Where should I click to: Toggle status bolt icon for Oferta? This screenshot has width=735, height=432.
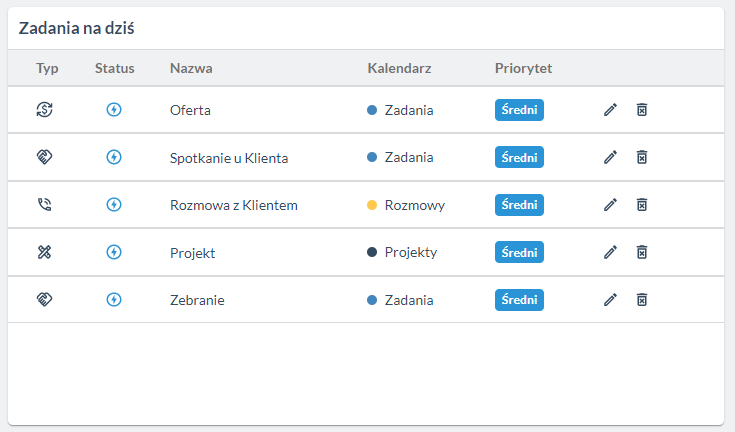[114, 110]
